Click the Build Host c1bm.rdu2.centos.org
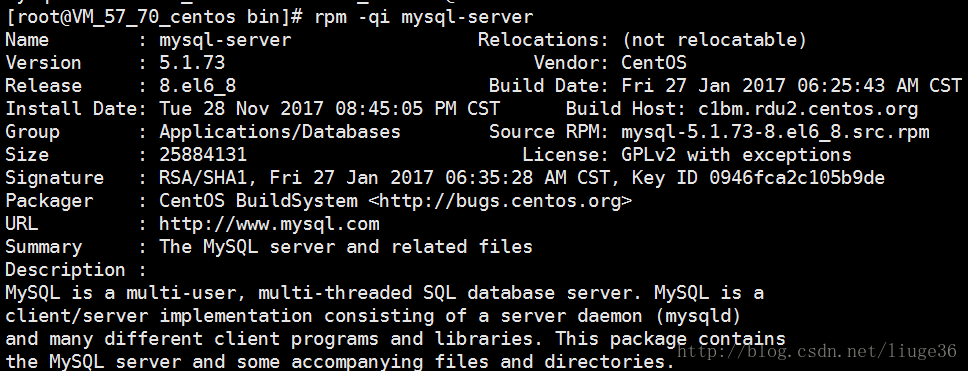 [808, 109]
